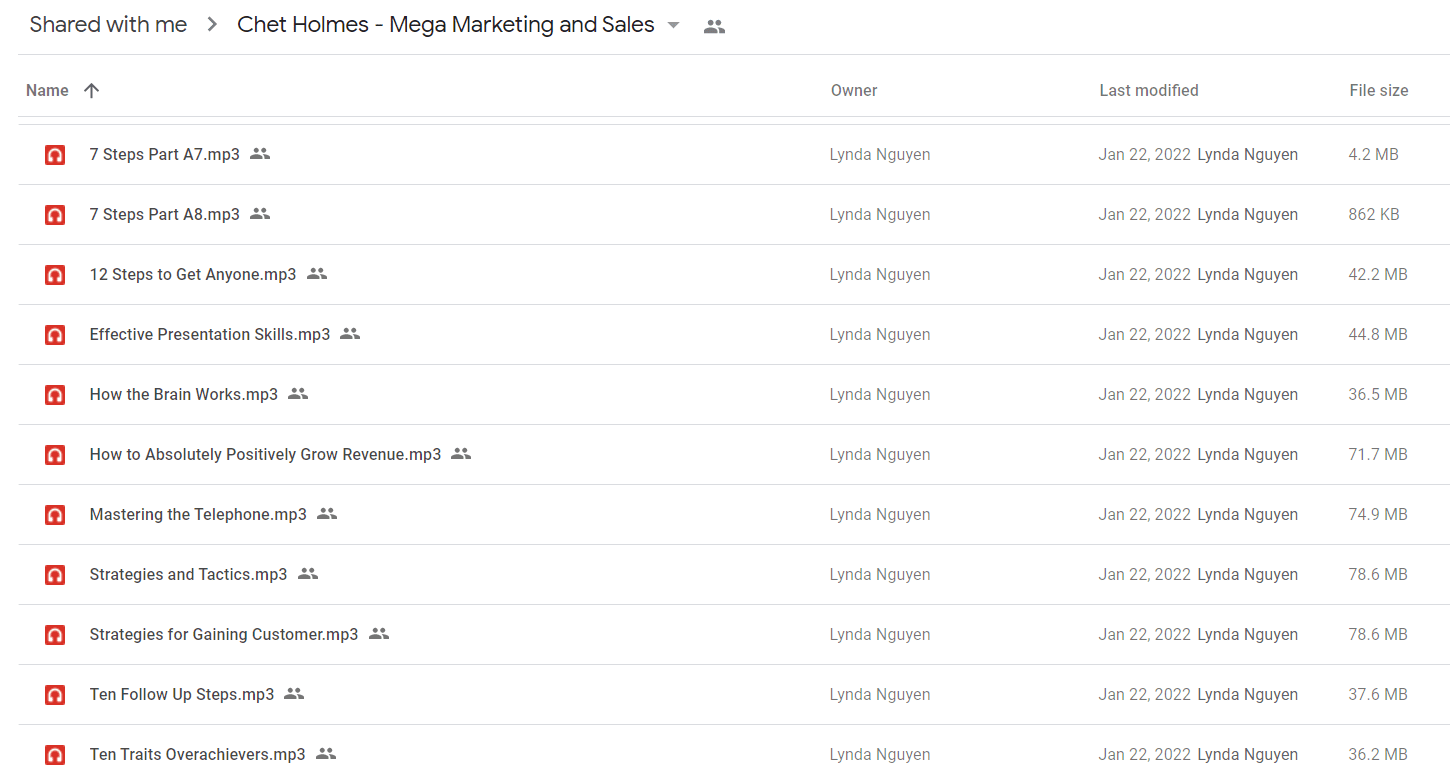
Task: Click shared people icon beside Strategies for Gaining Customer.mp3
Action: click(x=379, y=634)
